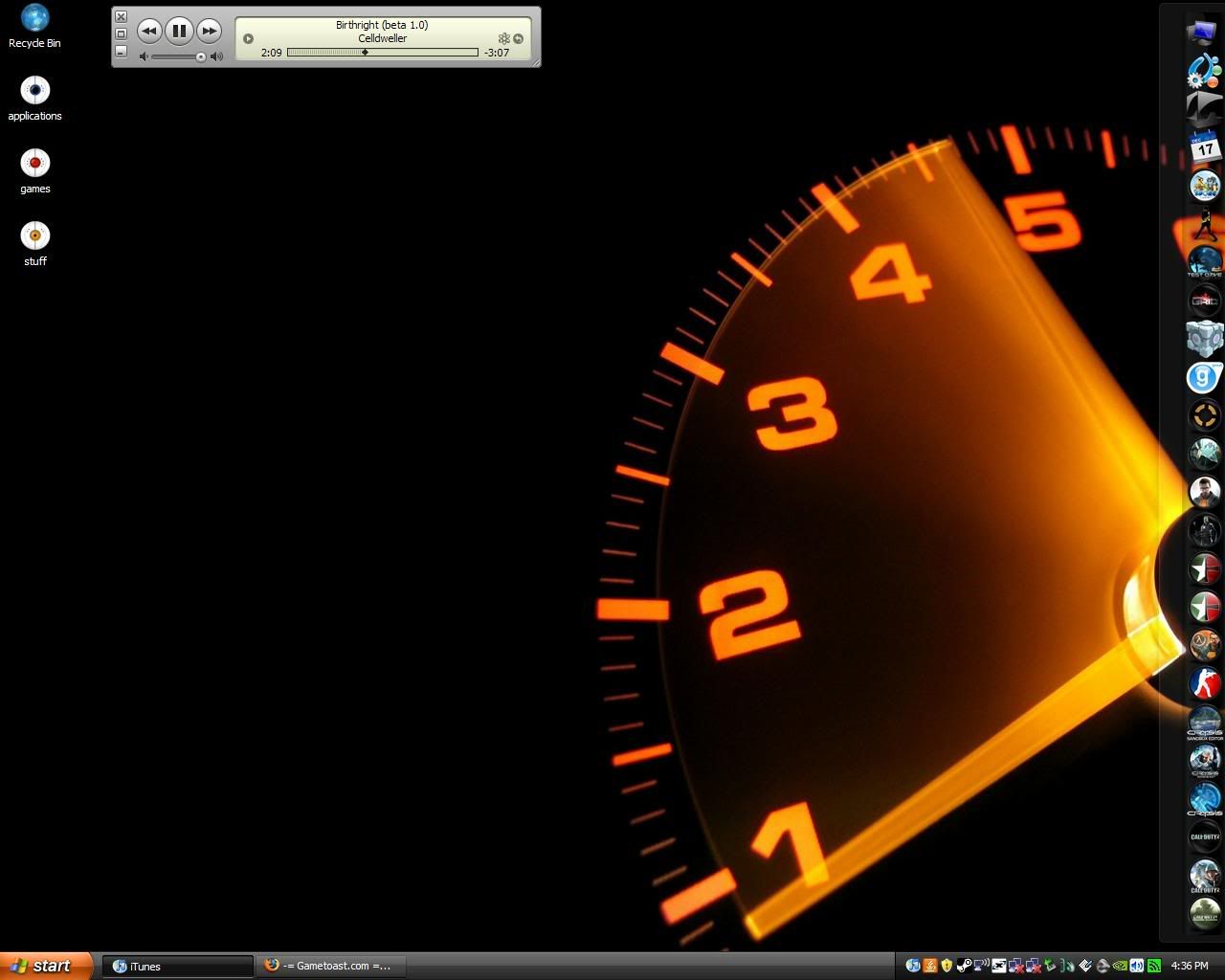Launch Spore from the dock
The width and height of the screenshot is (1225, 980).
[x=1204, y=185]
